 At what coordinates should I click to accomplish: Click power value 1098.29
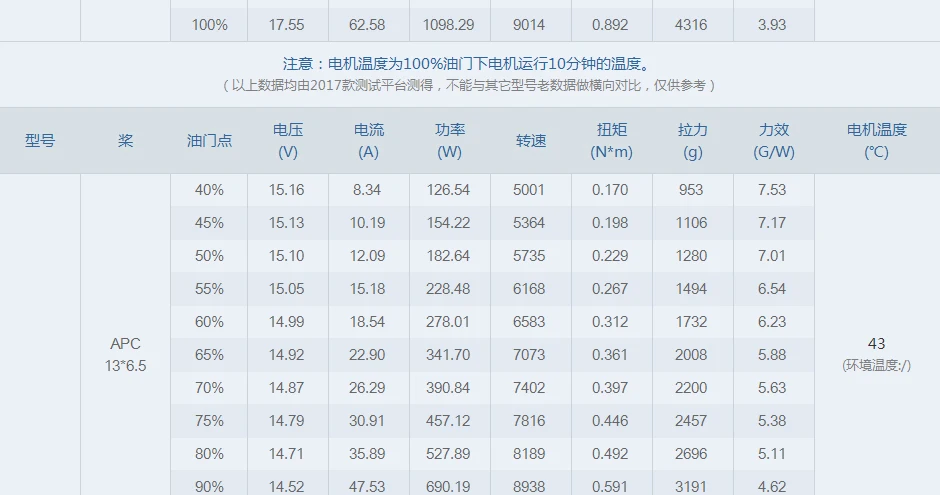click(x=448, y=25)
